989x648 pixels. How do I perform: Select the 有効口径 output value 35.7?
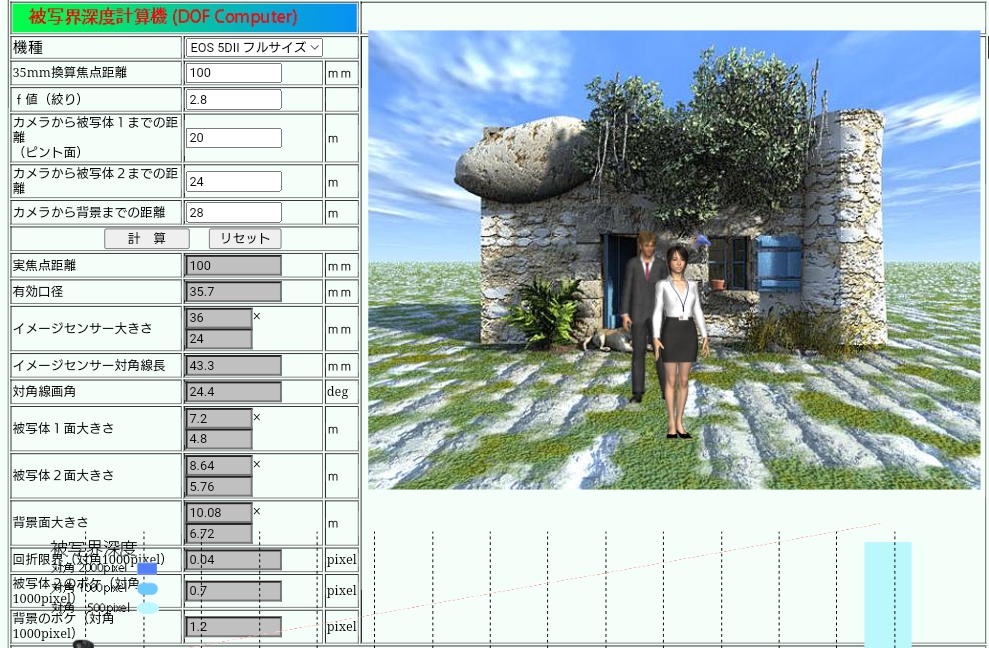tap(233, 292)
